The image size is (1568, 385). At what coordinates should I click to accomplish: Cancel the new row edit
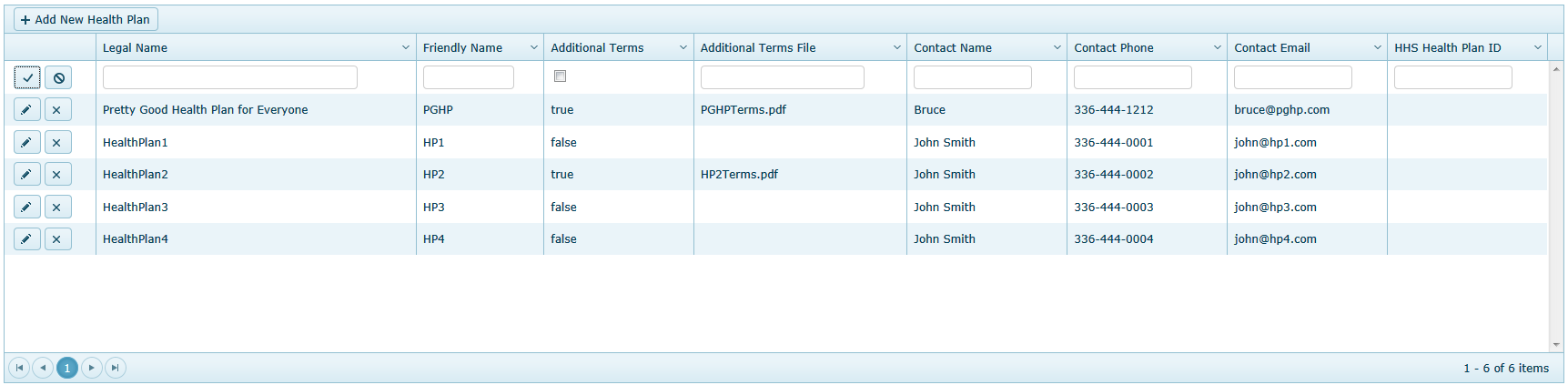(58, 78)
